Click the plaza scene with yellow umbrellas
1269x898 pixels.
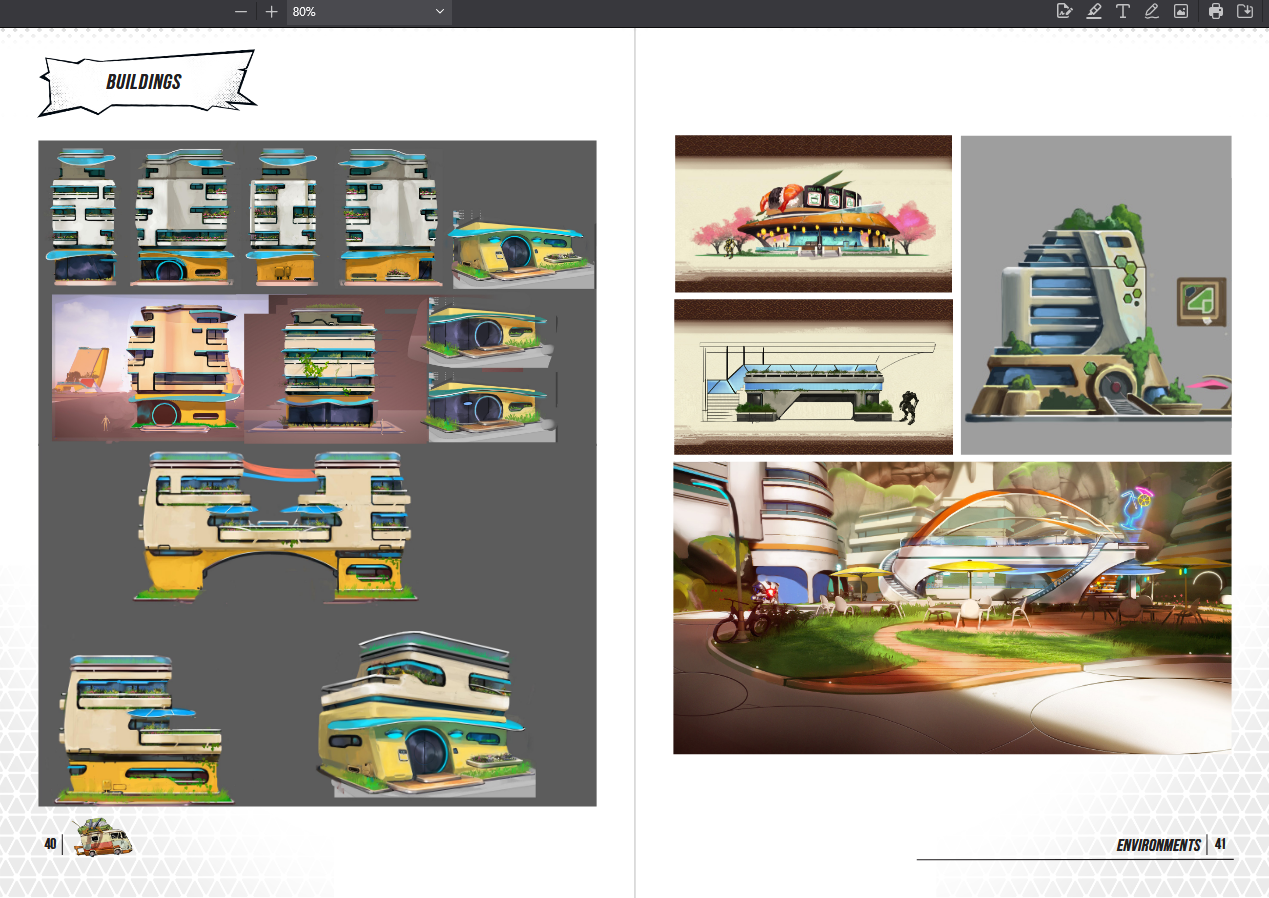952,608
